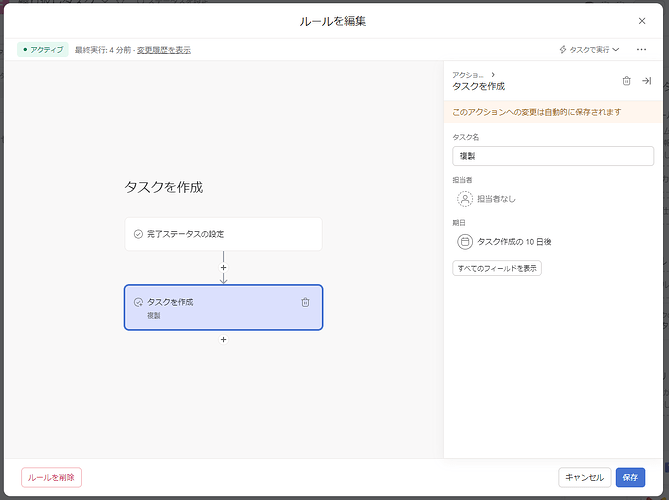Image resolution: width=669 pixels, height=500 pixels.
Task: Add a step with the plus between cards
Action: click(x=224, y=267)
